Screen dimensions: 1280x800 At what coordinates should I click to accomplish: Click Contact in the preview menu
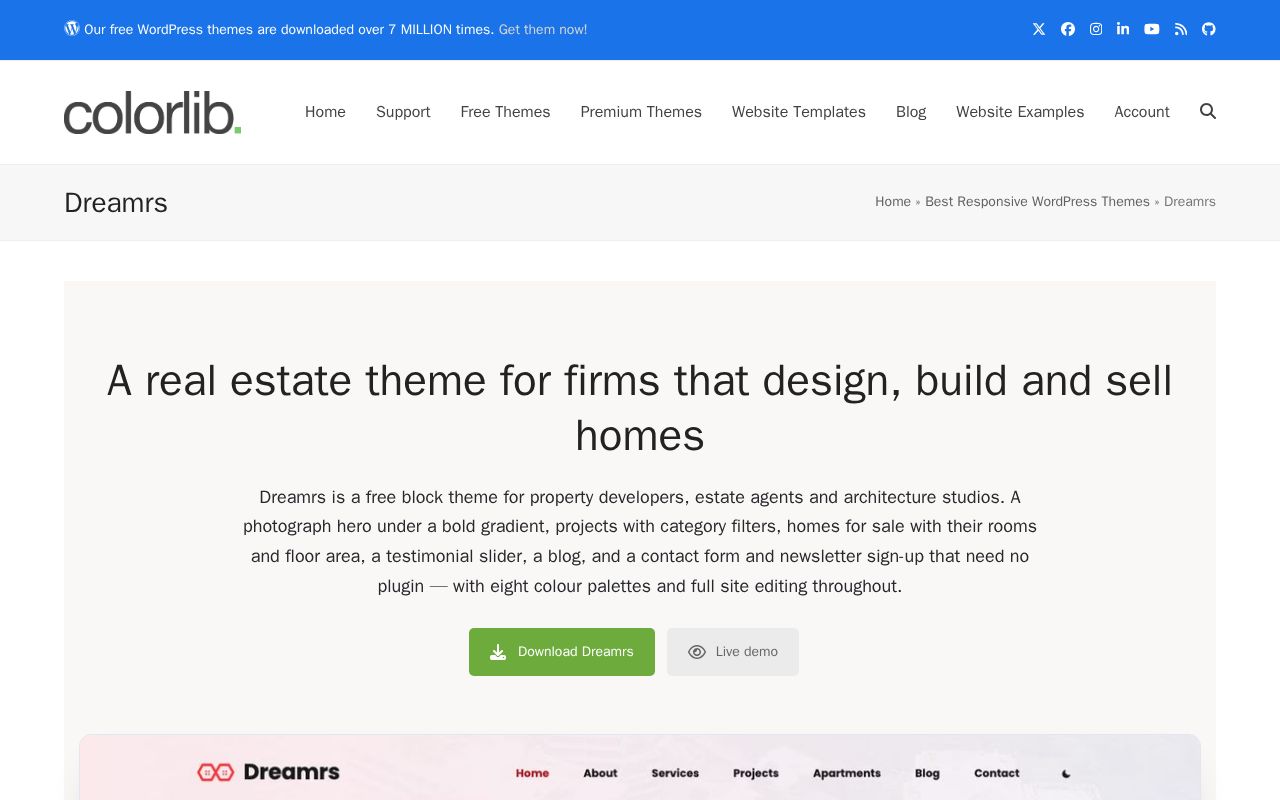(x=997, y=773)
